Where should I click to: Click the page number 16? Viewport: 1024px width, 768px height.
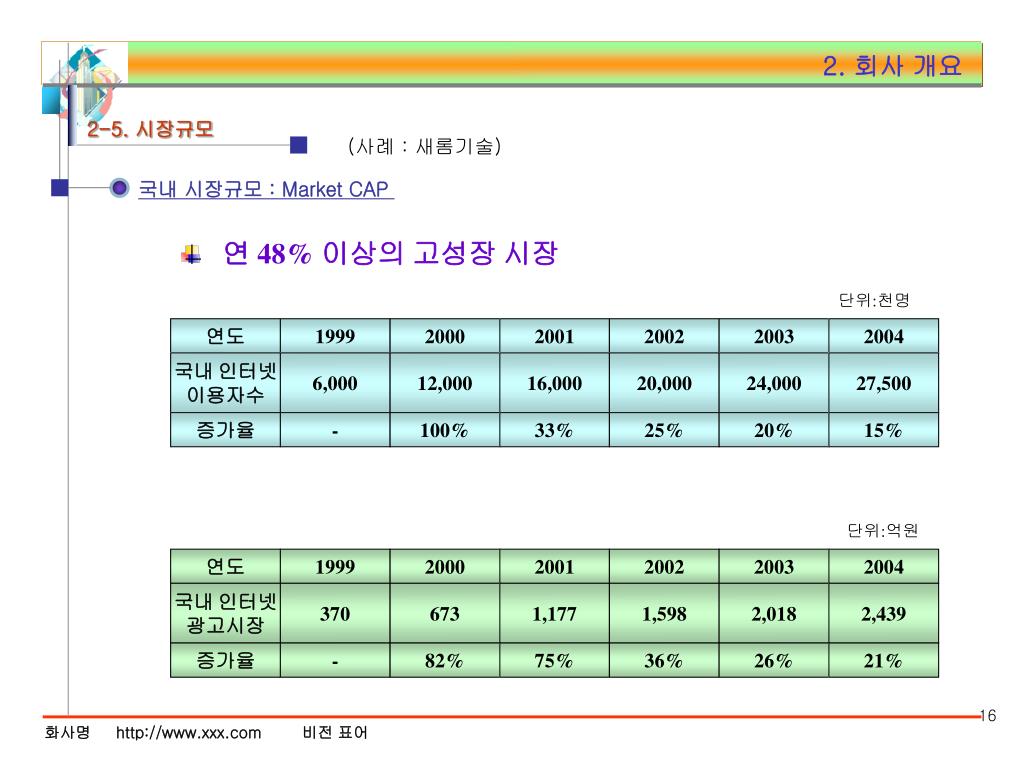pos(988,716)
